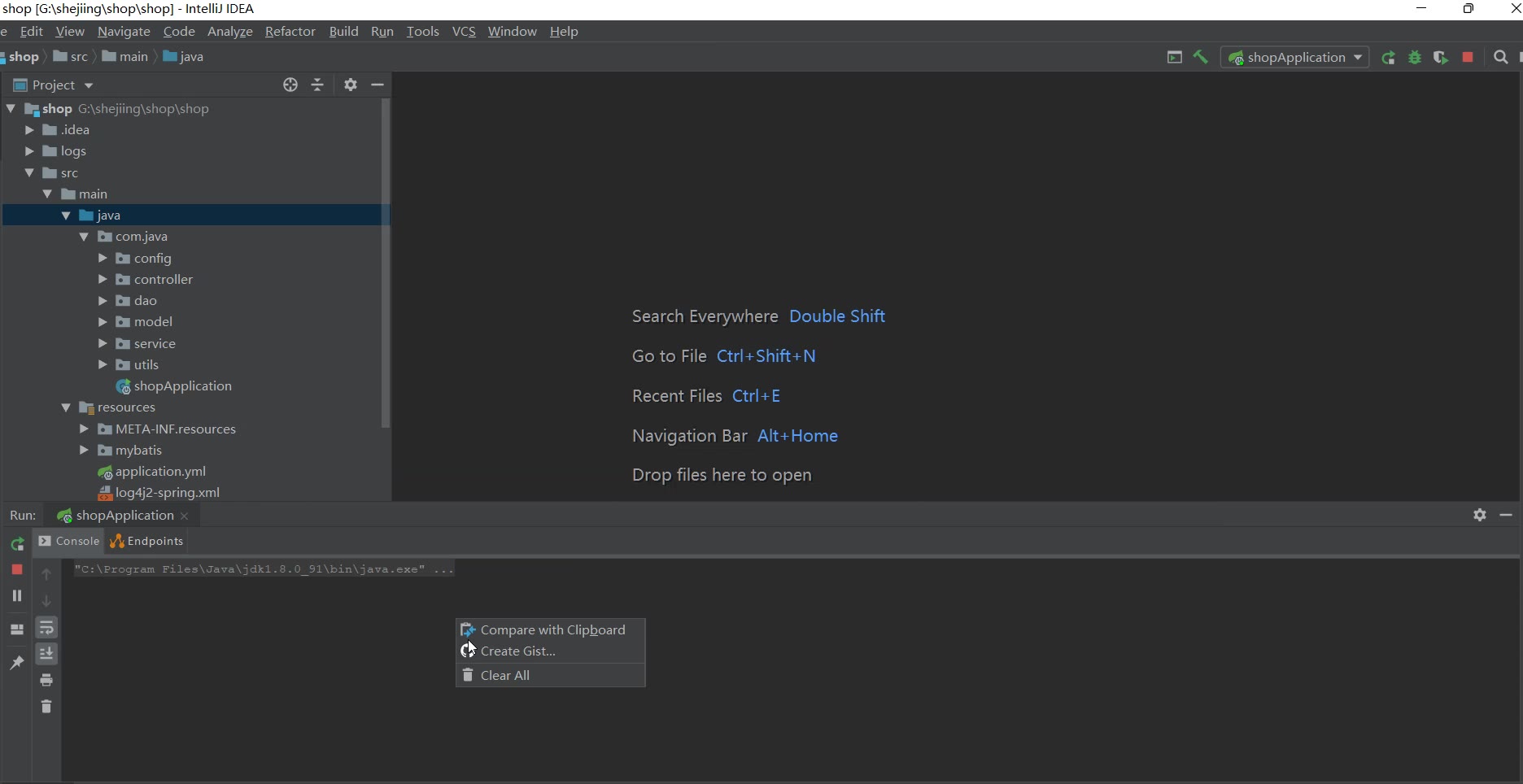Click the Up the Stack Trace arrow

coord(46,574)
